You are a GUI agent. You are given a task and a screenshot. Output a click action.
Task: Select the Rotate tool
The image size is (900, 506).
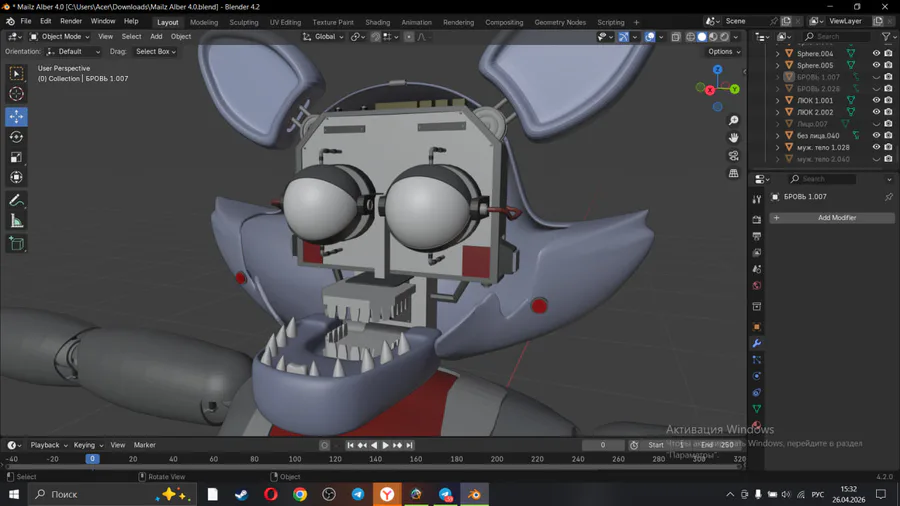pos(16,137)
